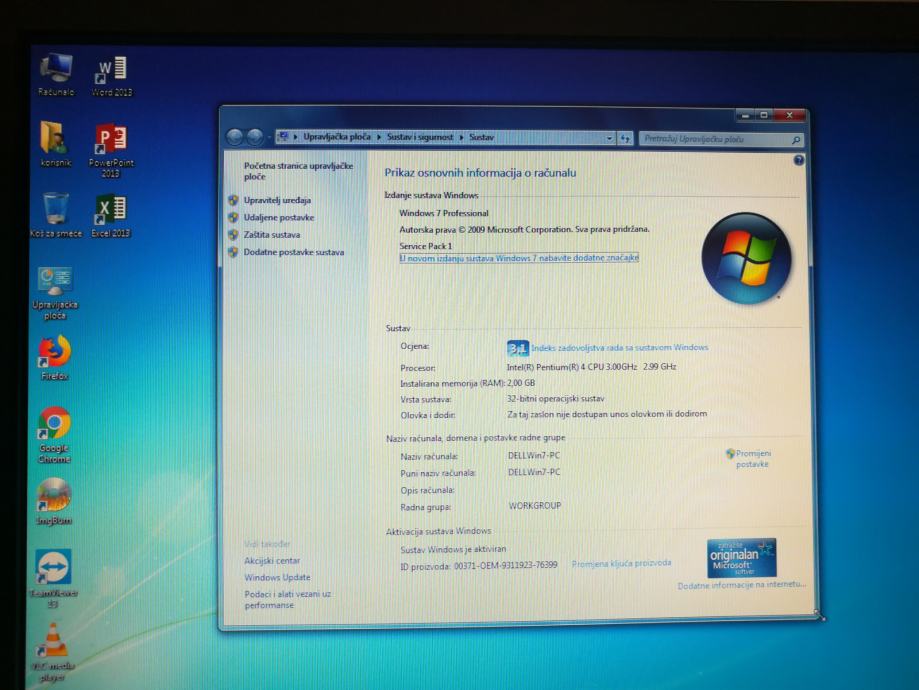Open the korisnik user folder icon
Screen dimensions: 919x690
click(56, 144)
